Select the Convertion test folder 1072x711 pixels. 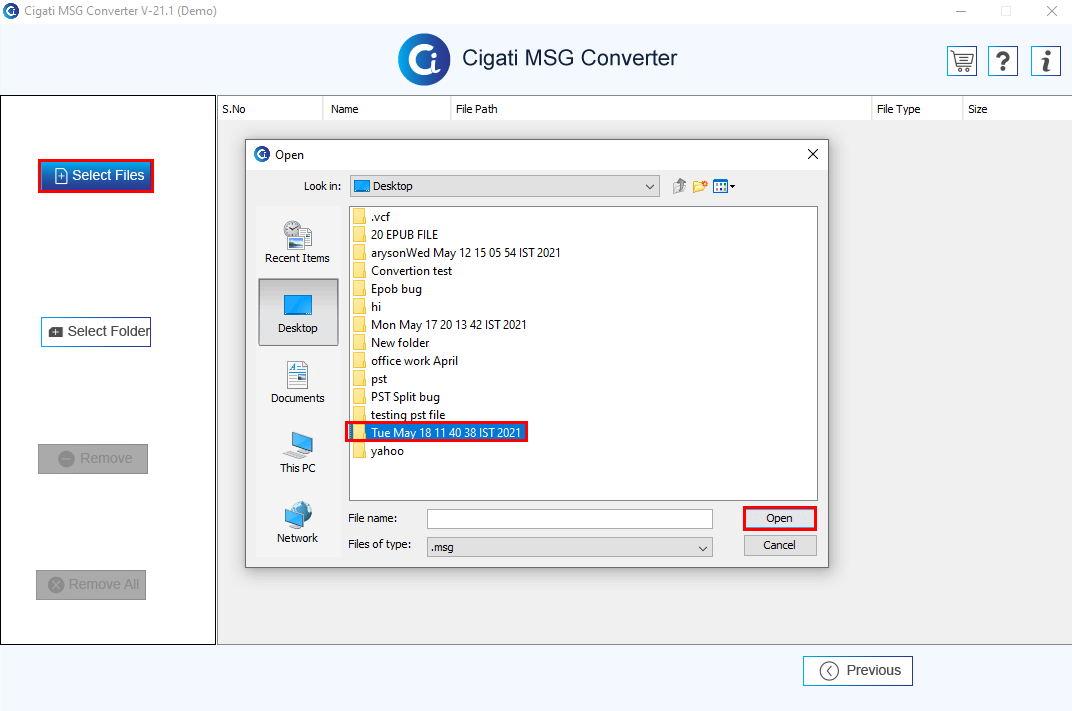click(403, 271)
